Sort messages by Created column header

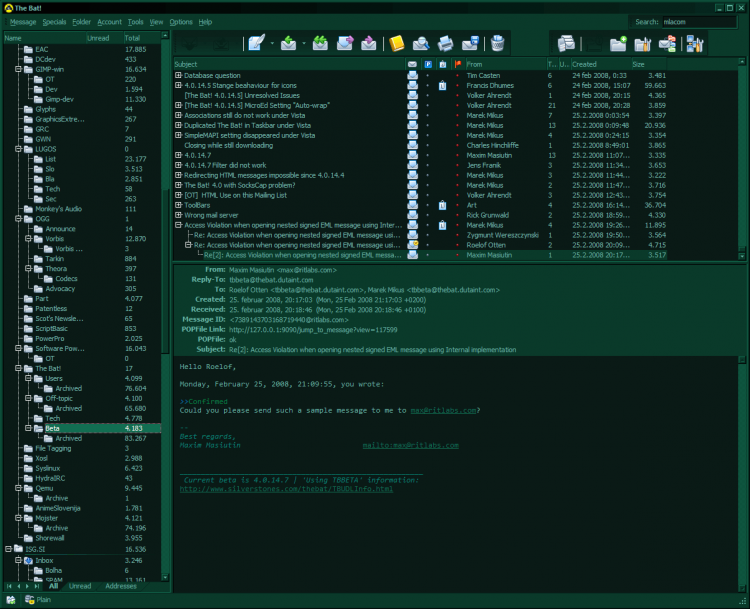click(601, 64)
